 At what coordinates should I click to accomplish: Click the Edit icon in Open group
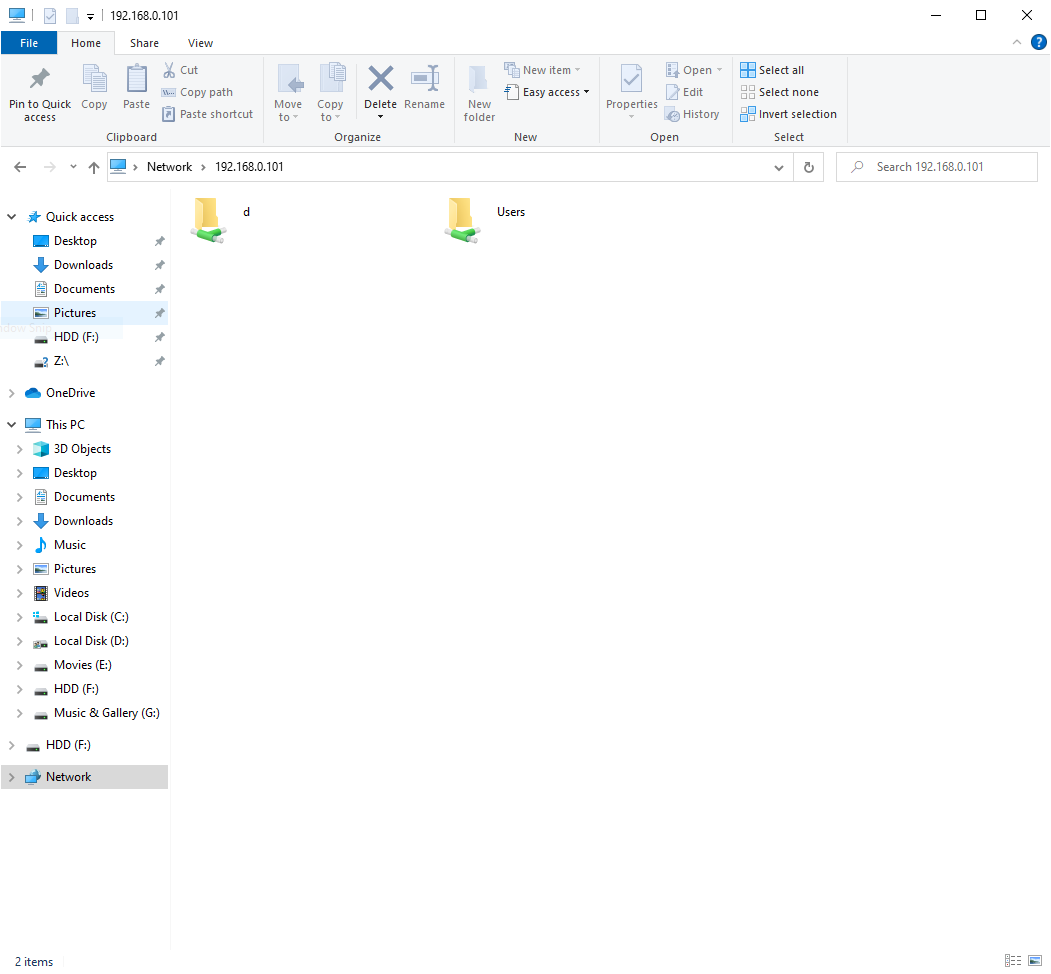[x=672, y=92]
